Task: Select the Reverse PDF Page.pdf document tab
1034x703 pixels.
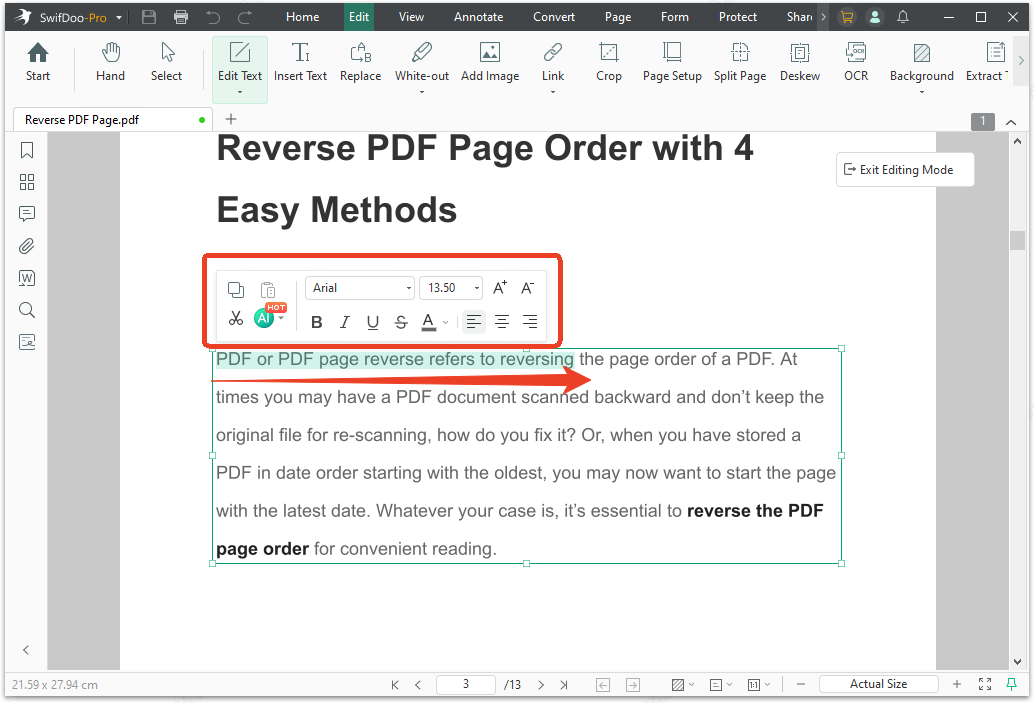Action: (112, 119)
